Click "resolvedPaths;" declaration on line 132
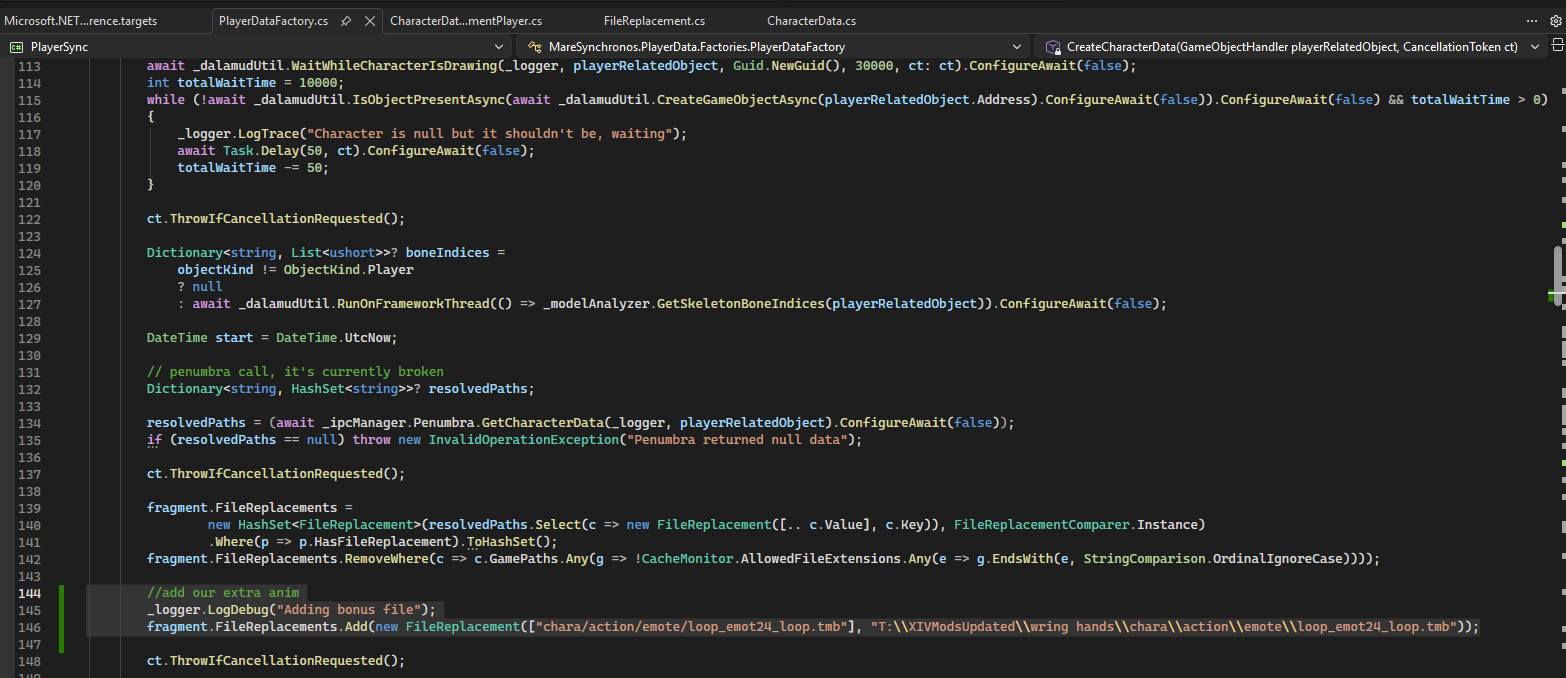This screenshot has height=678, width=1566. (x=483, y=389)
